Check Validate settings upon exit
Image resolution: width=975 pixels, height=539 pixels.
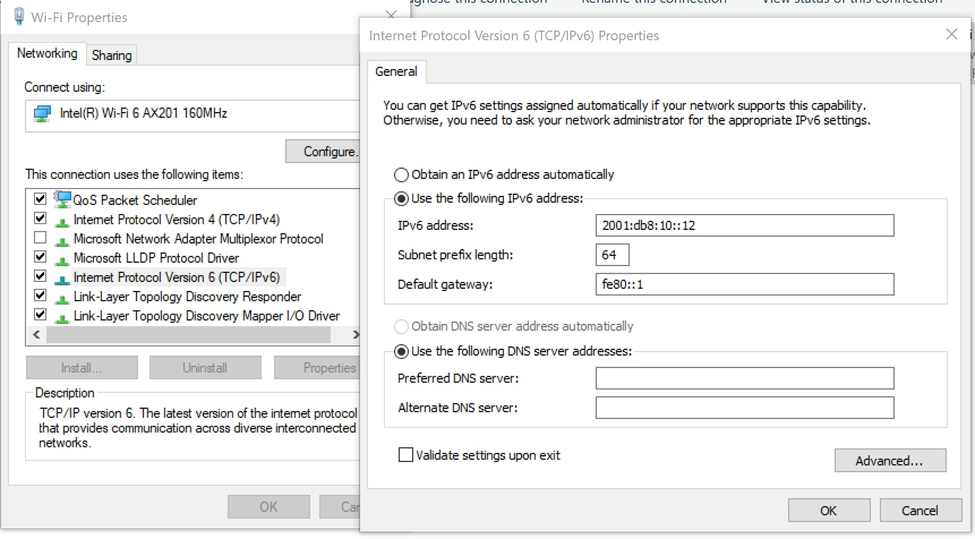click(x=405, y=455)
